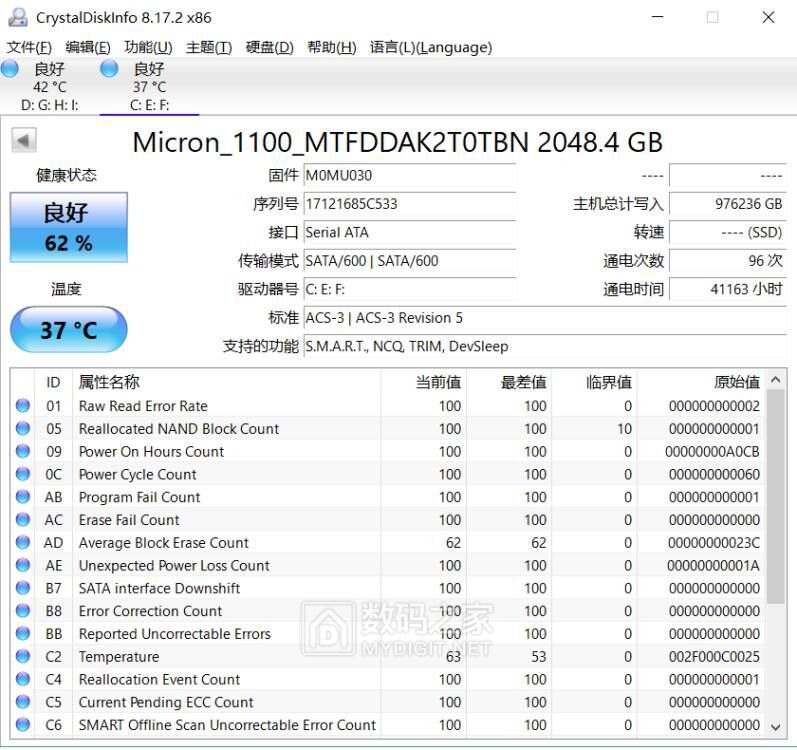This screenshot has height=750, width=797.
Task: Select the Unexpected Power Loss Count text
Action: click(174, 566)
